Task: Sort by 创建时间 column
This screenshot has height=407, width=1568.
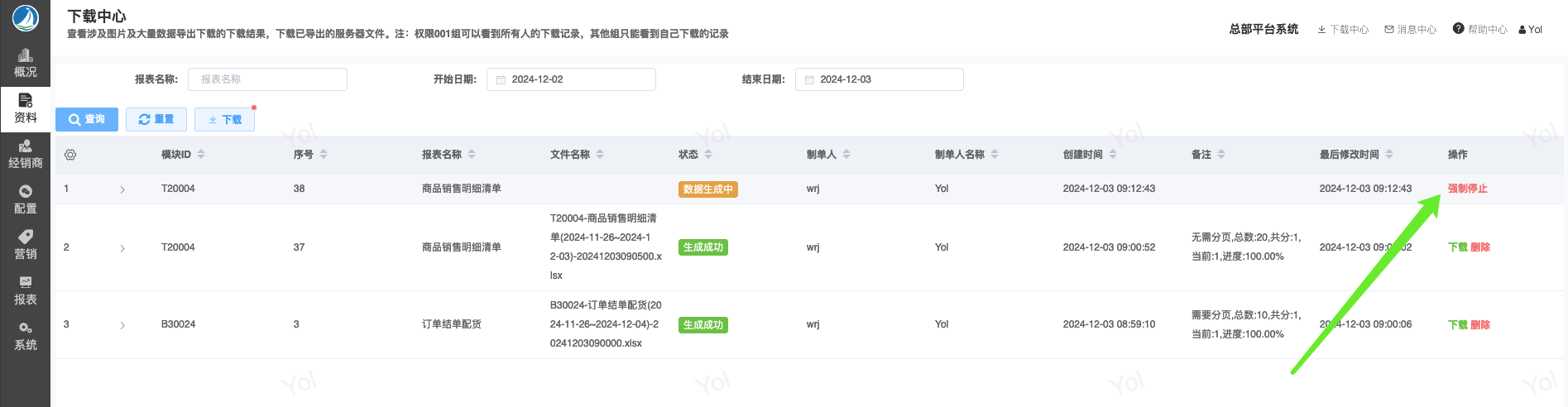Action: 1113,155
